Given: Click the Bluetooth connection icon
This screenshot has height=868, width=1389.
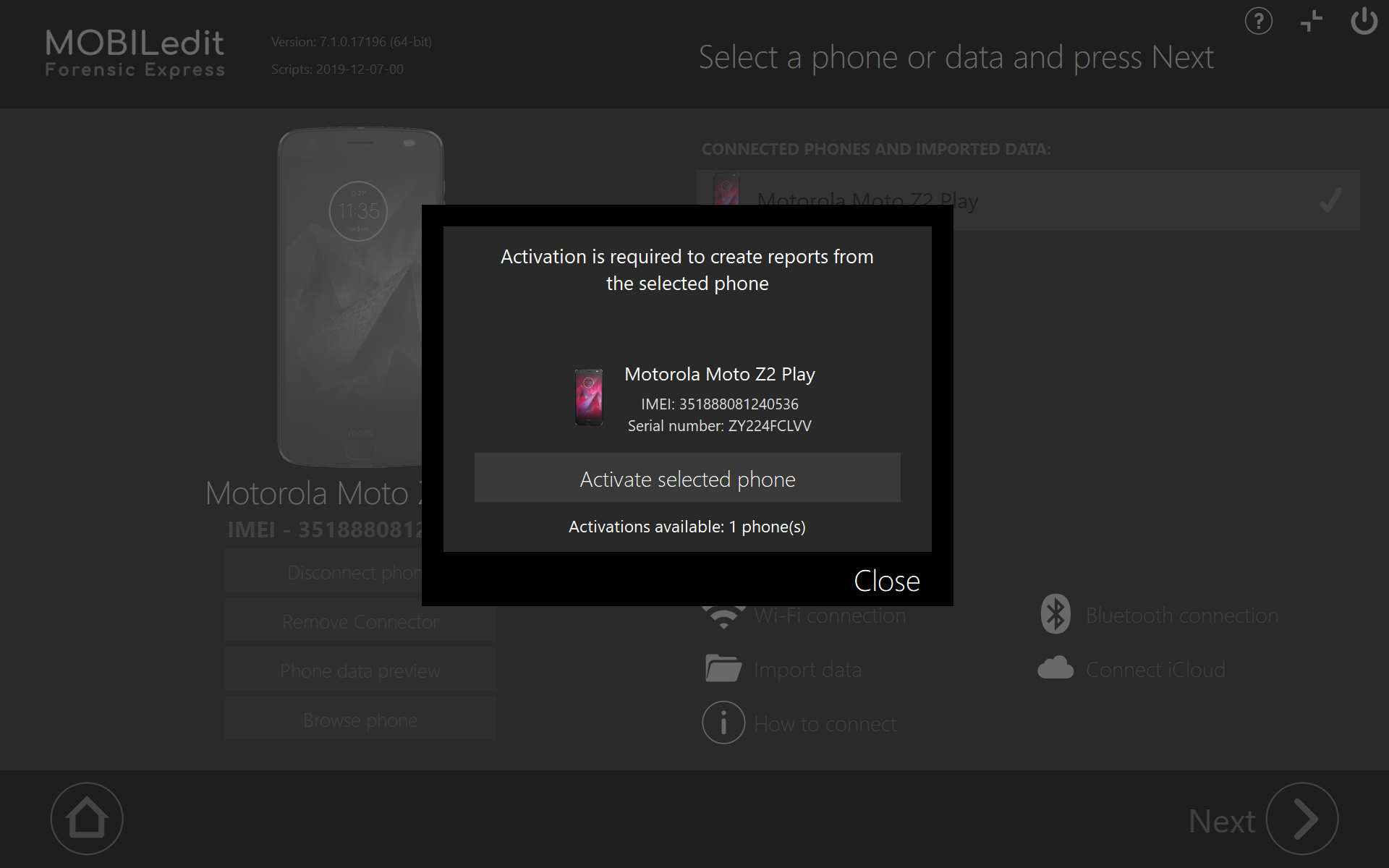Looking at the screenshot, I should [x=1055, y=614].
